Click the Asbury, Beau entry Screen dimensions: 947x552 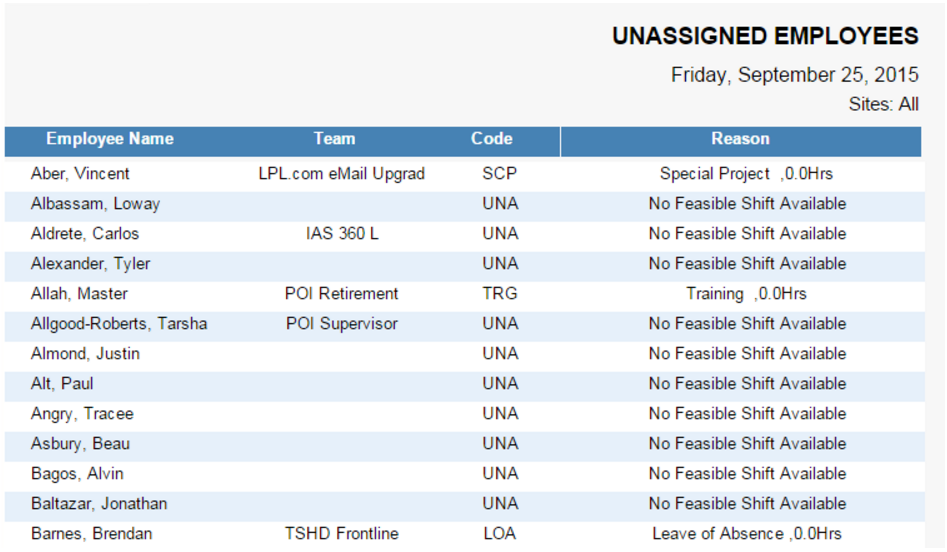click(80, 444)
